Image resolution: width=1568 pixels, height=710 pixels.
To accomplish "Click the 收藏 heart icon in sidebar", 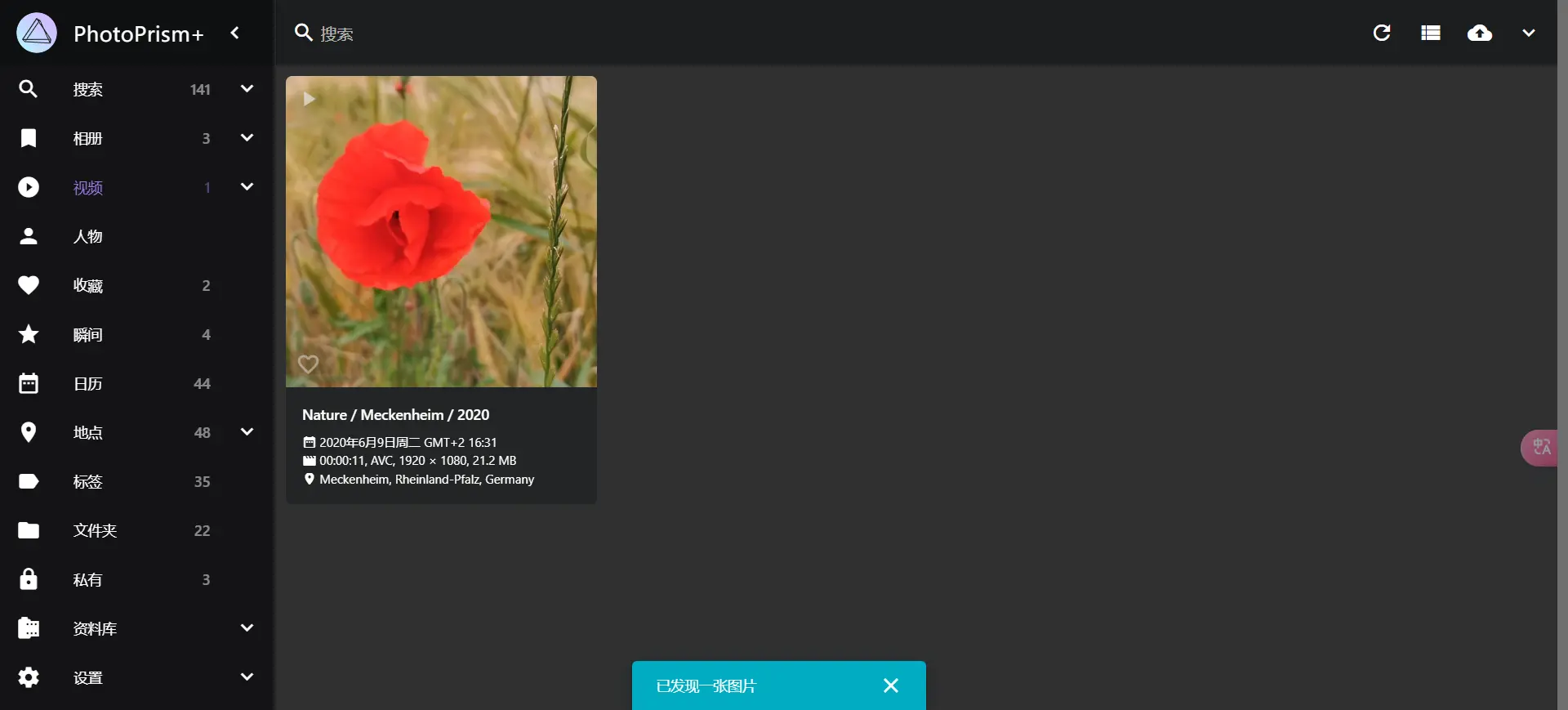I will point(29,285).
